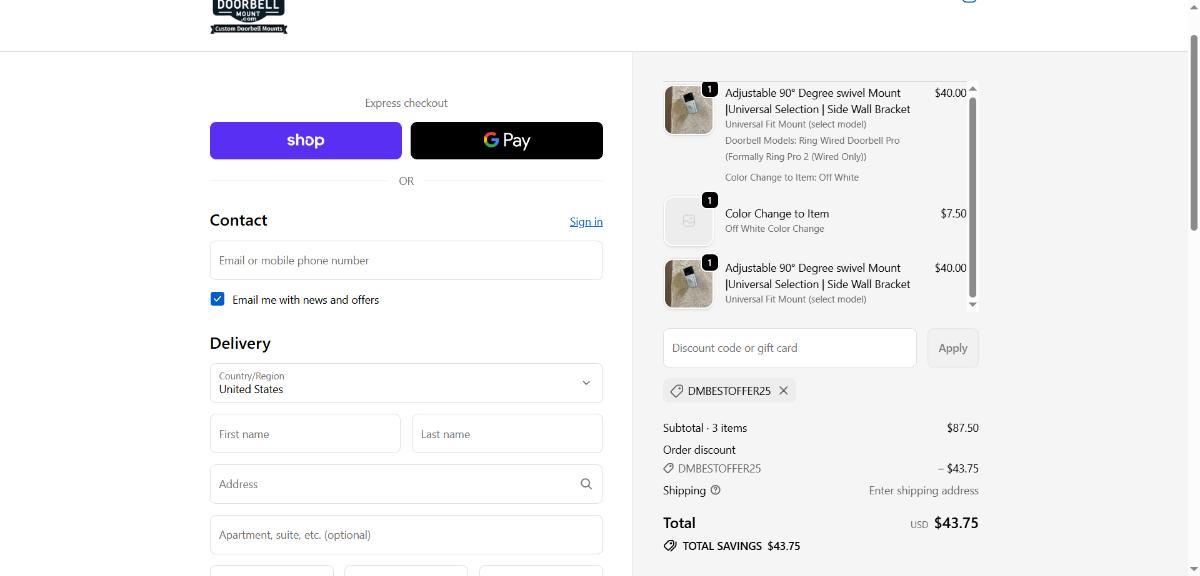
Task: Click the address search magnifier icon
Action: coord(586,484)
